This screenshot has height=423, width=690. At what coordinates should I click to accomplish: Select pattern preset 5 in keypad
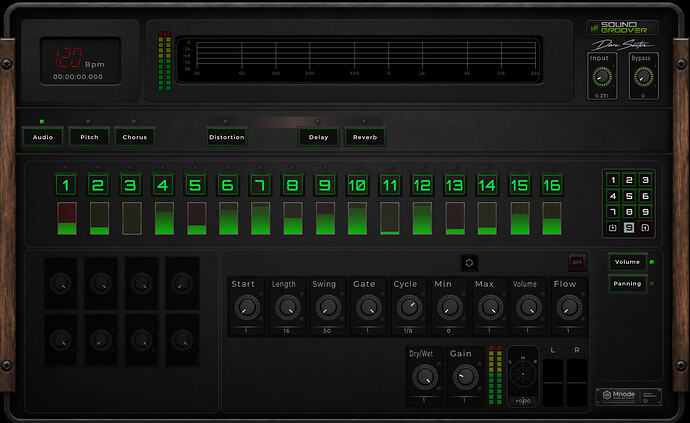tap(629, 196)
